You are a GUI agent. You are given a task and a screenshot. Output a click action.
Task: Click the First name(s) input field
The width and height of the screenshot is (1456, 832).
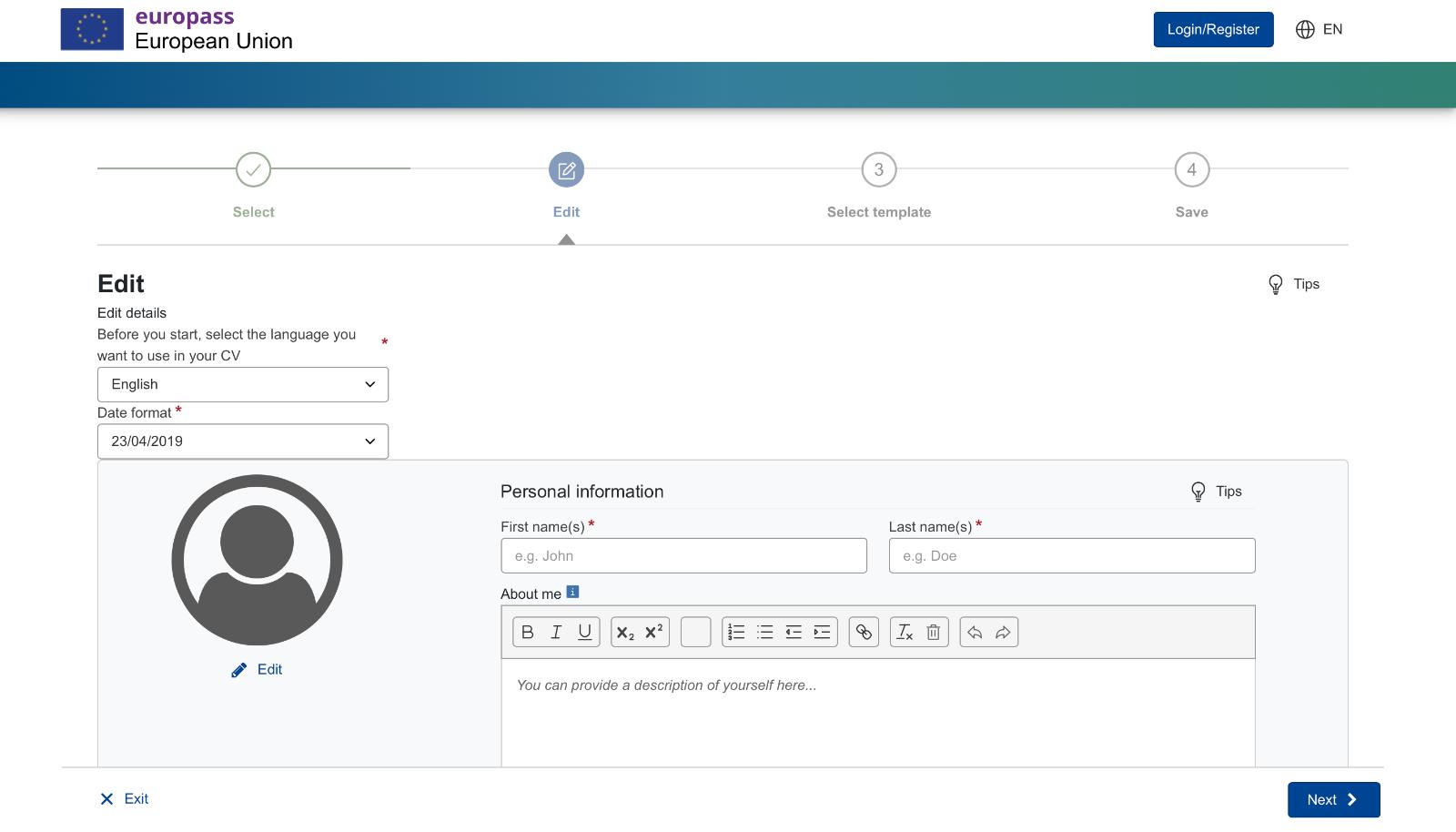coord(683,555)
